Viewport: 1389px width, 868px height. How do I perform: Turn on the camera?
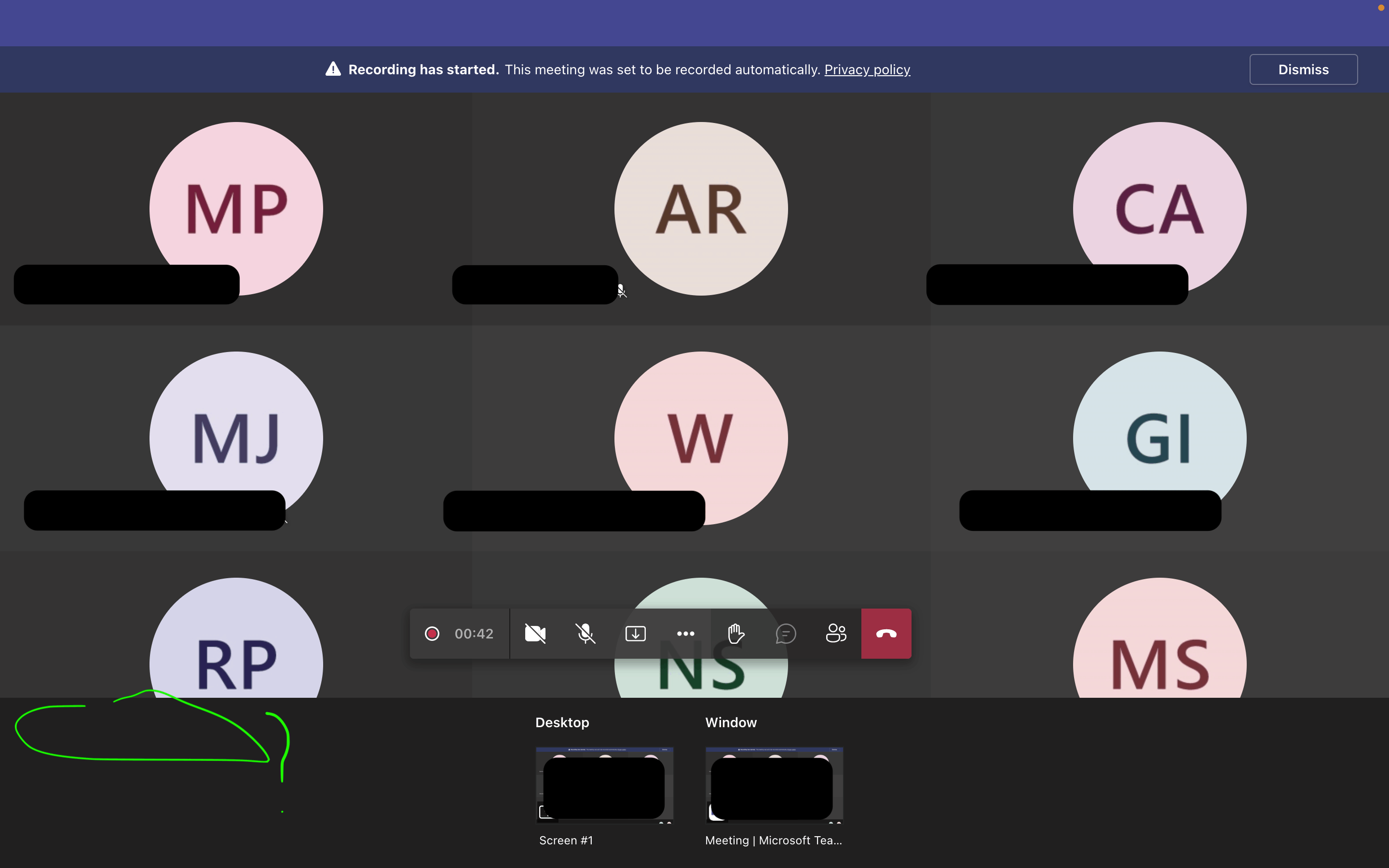point(535,634)
